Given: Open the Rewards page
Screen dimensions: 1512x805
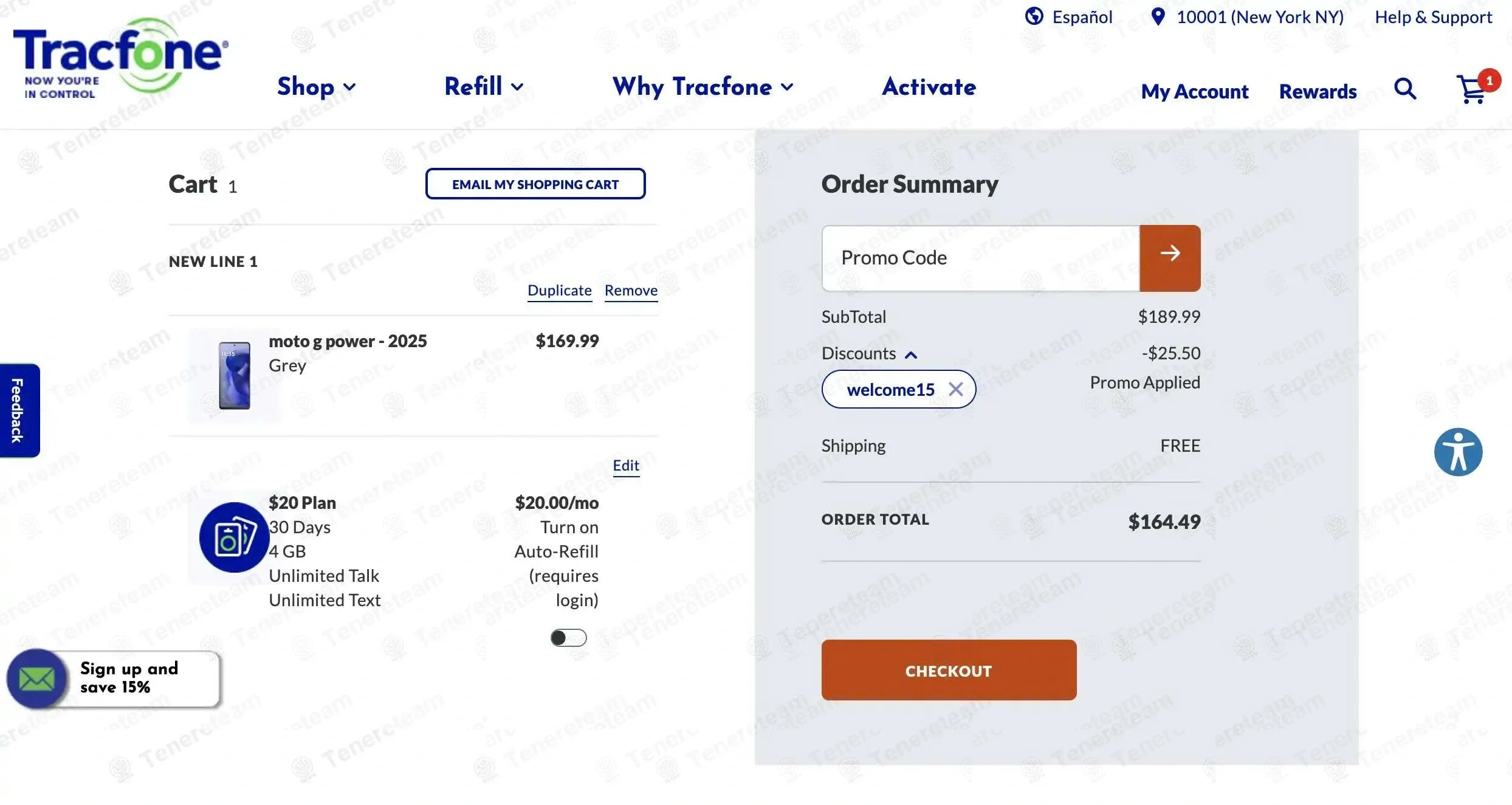Looking at the screenshot, I should [x=1318, y=91].
